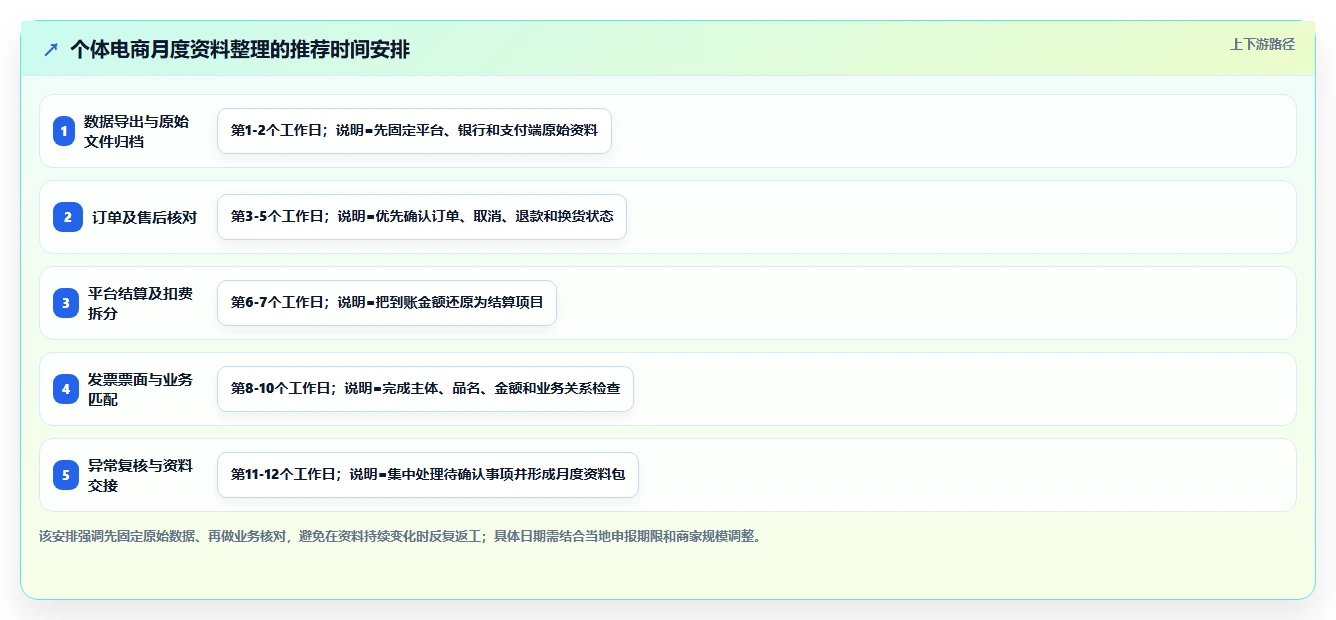Click step label 数据导出与原始文件归档
Screen dimensions: 1336x620
(x=137, y=131)
